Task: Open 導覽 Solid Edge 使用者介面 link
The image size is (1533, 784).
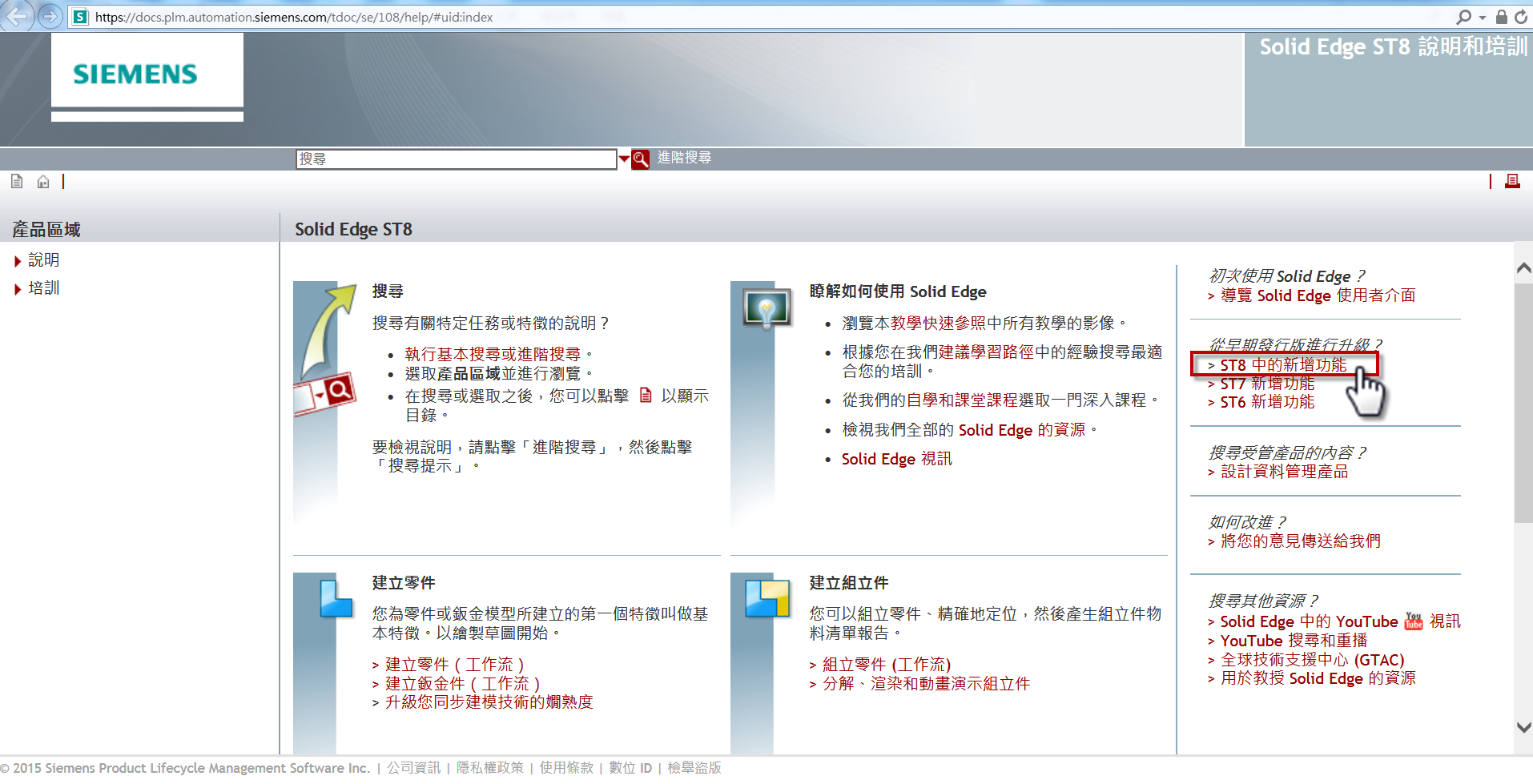Action: (x=1318, y=296)
